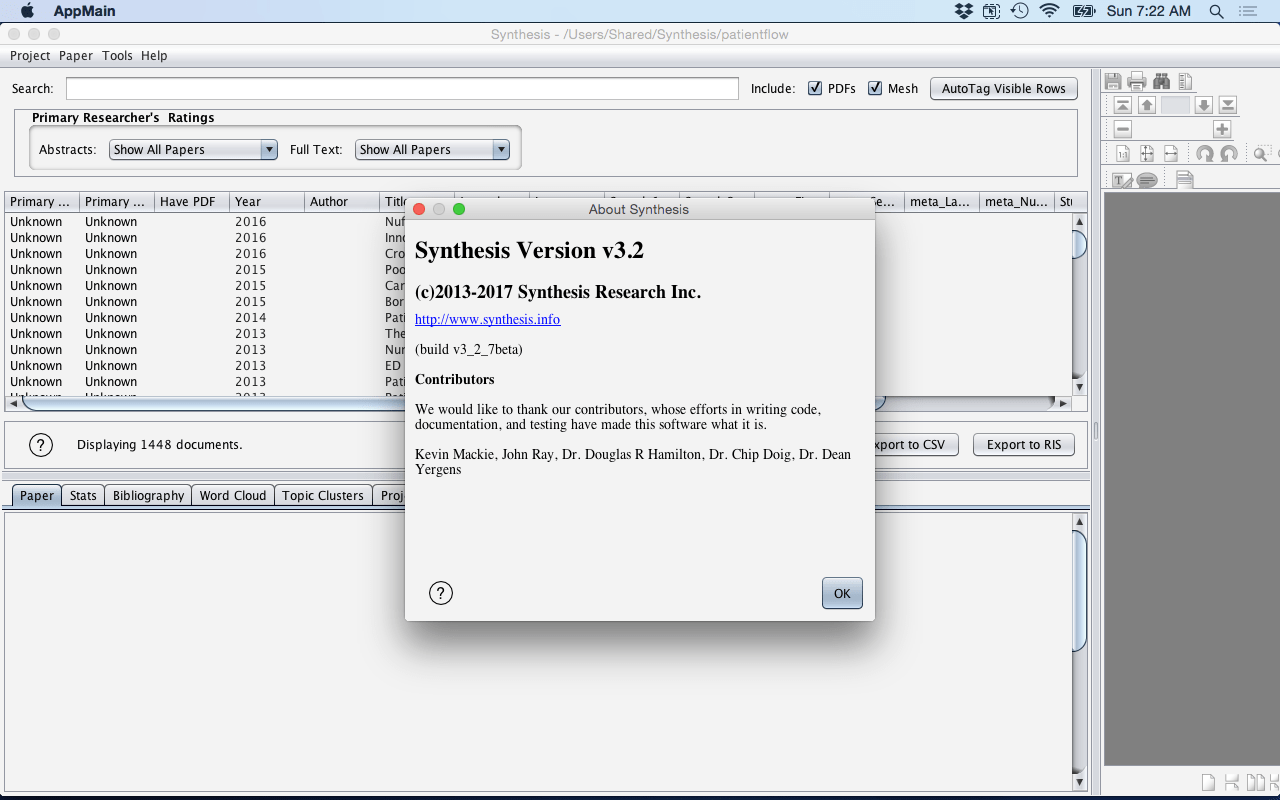Open the synthesis.info website link

[487, 320]
